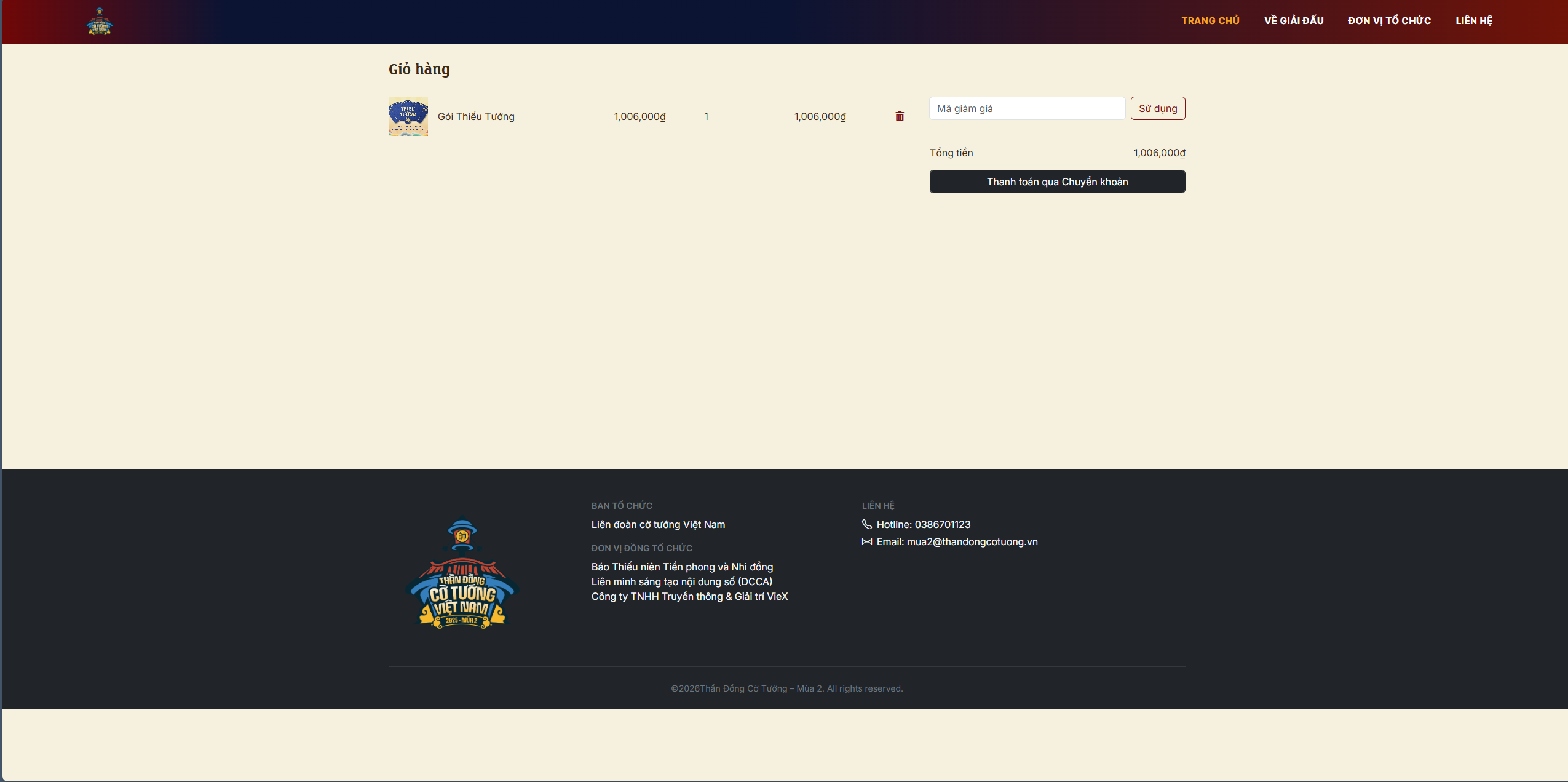Click the phone icon beside Hotline
The height and width of the screenshot is (782, 1568).
pyautogui.click(x=867, y=524)
